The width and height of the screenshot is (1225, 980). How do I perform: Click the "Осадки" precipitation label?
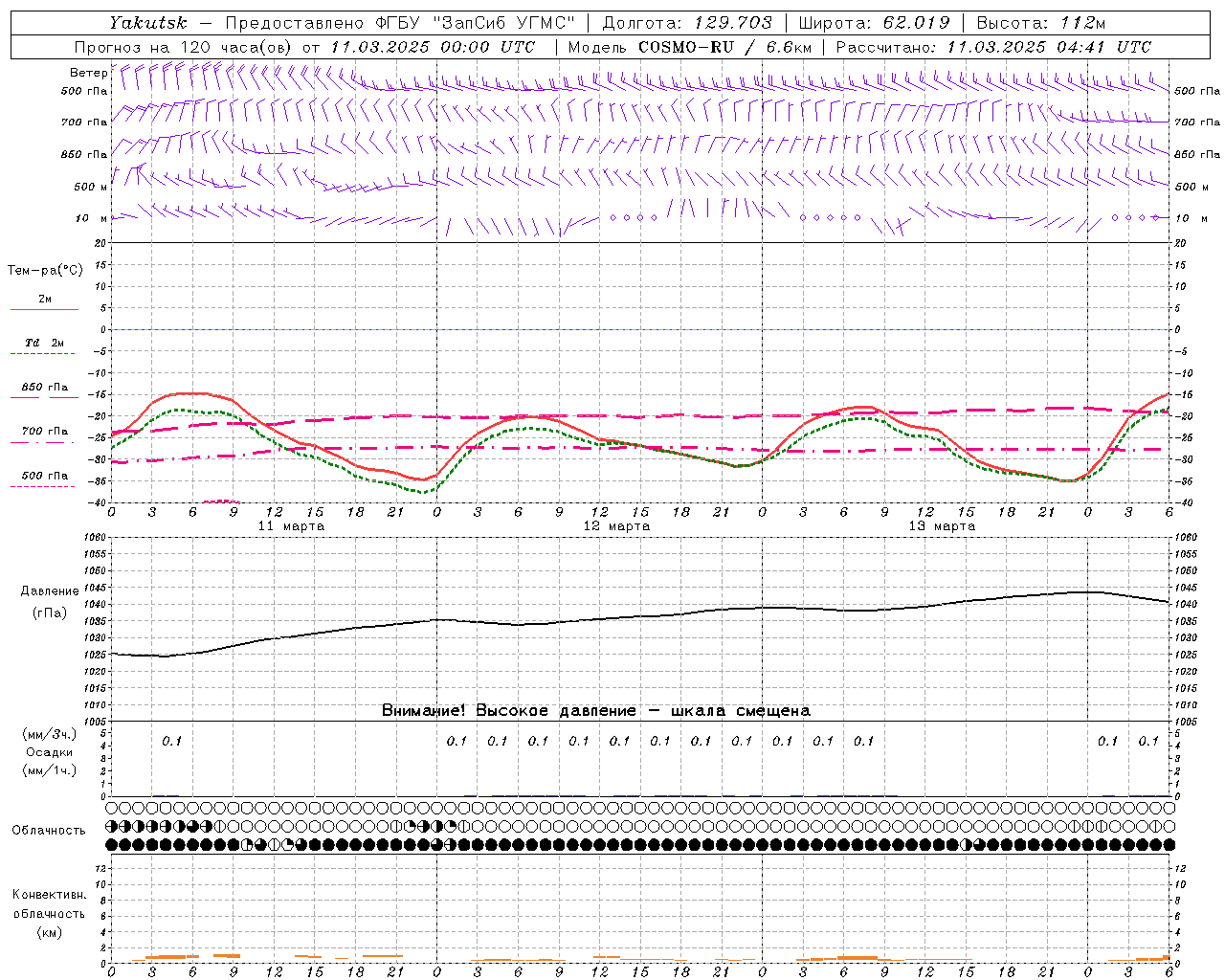click(x=50, y=752)
